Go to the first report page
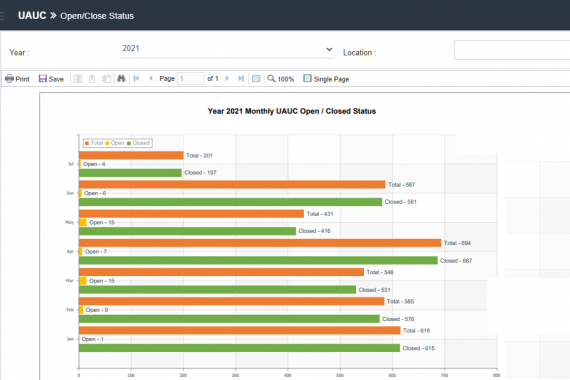Screen dimensions: 570x380 tap(136, 79)
